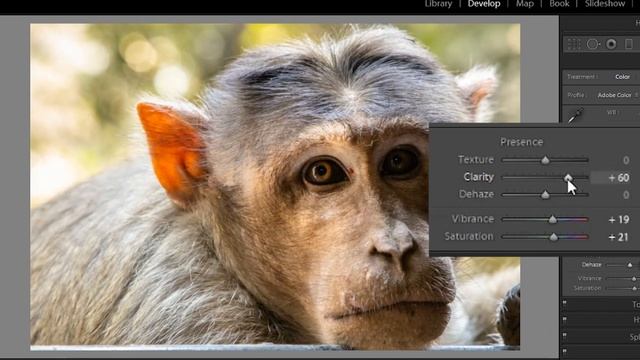Go to the Map module
640x360 pixels.
[x=524, y=4]
